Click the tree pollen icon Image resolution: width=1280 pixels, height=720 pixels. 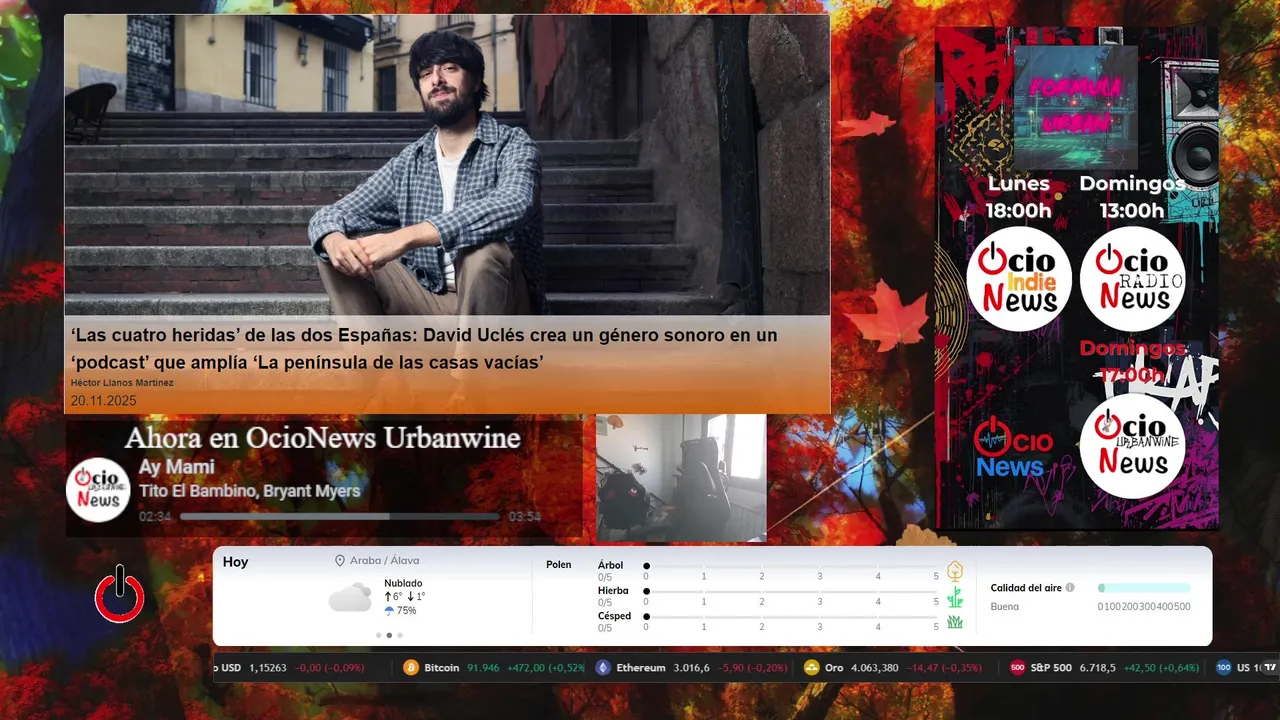coord(955,571)
